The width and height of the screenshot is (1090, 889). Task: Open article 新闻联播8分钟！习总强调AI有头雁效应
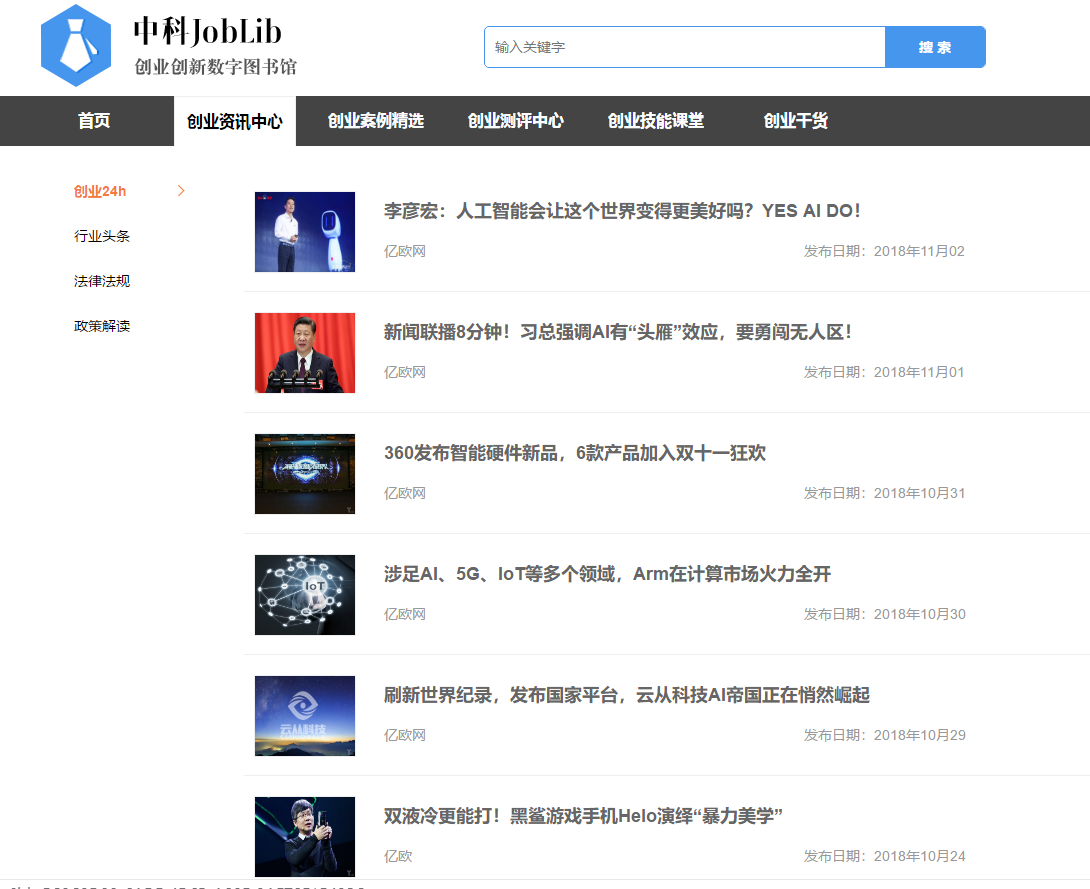pyautogui.click(x=617, y=332)
